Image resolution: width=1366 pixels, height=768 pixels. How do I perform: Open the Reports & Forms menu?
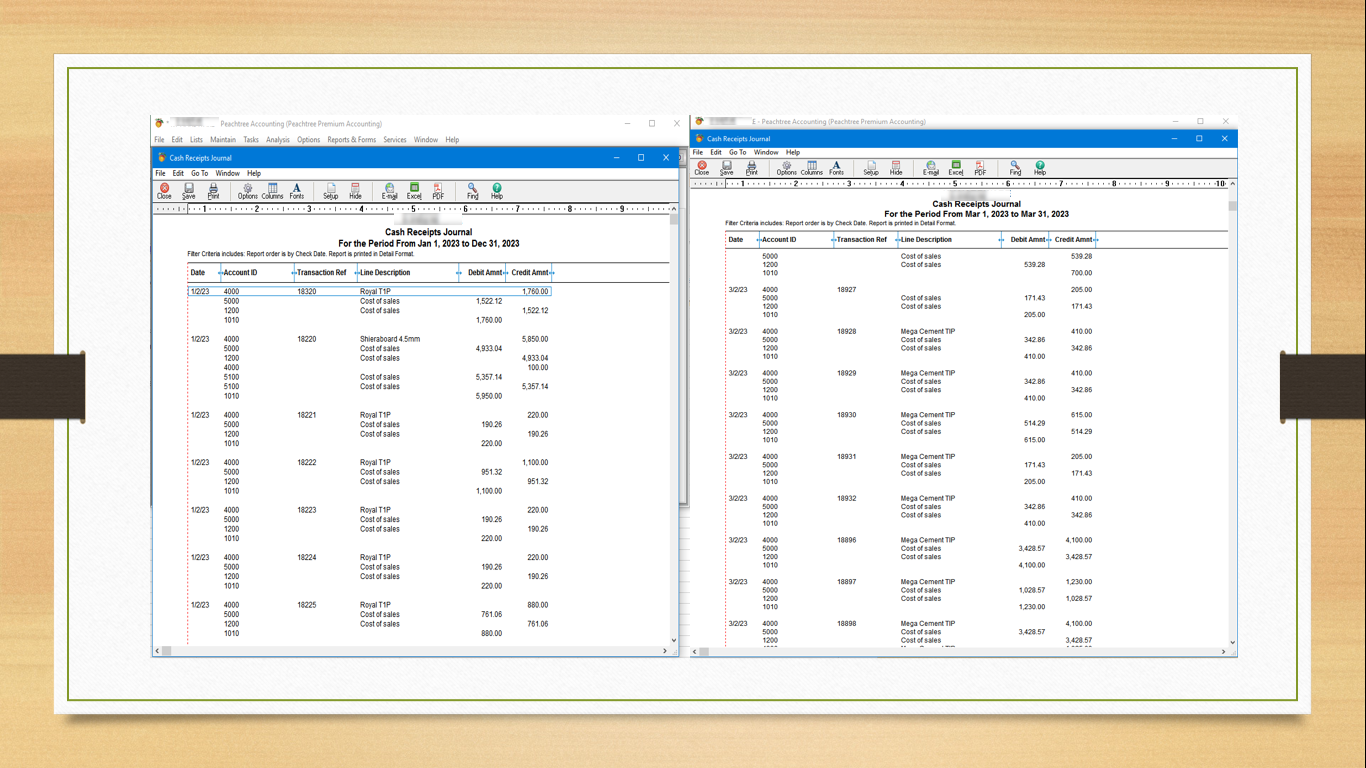coord(352,140)
